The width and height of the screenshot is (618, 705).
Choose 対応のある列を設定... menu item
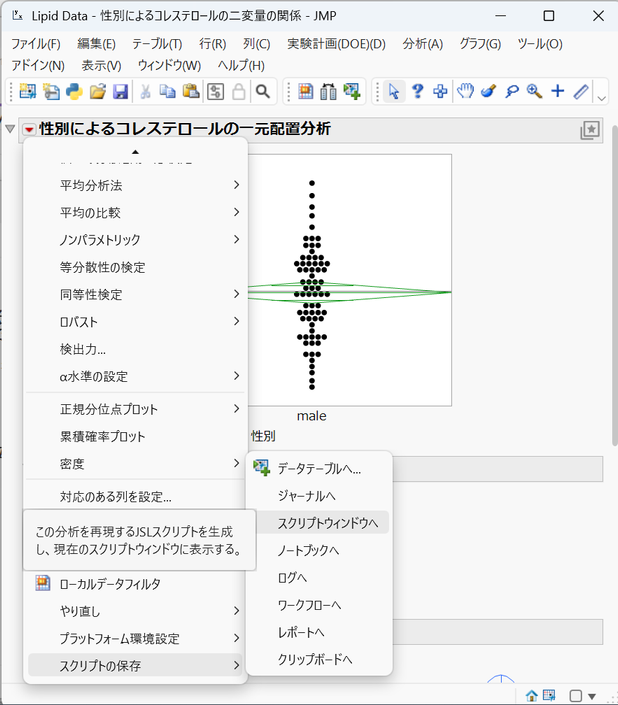(x=134, y=496)
